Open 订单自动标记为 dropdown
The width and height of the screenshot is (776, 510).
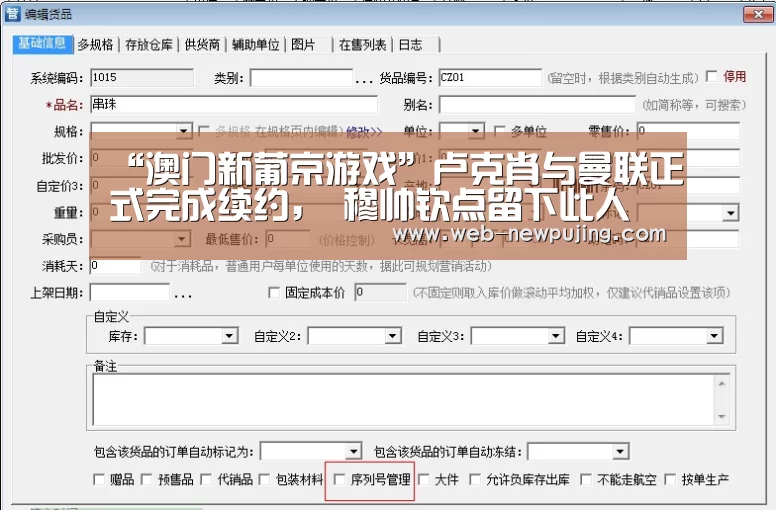[x=353, y=451]
